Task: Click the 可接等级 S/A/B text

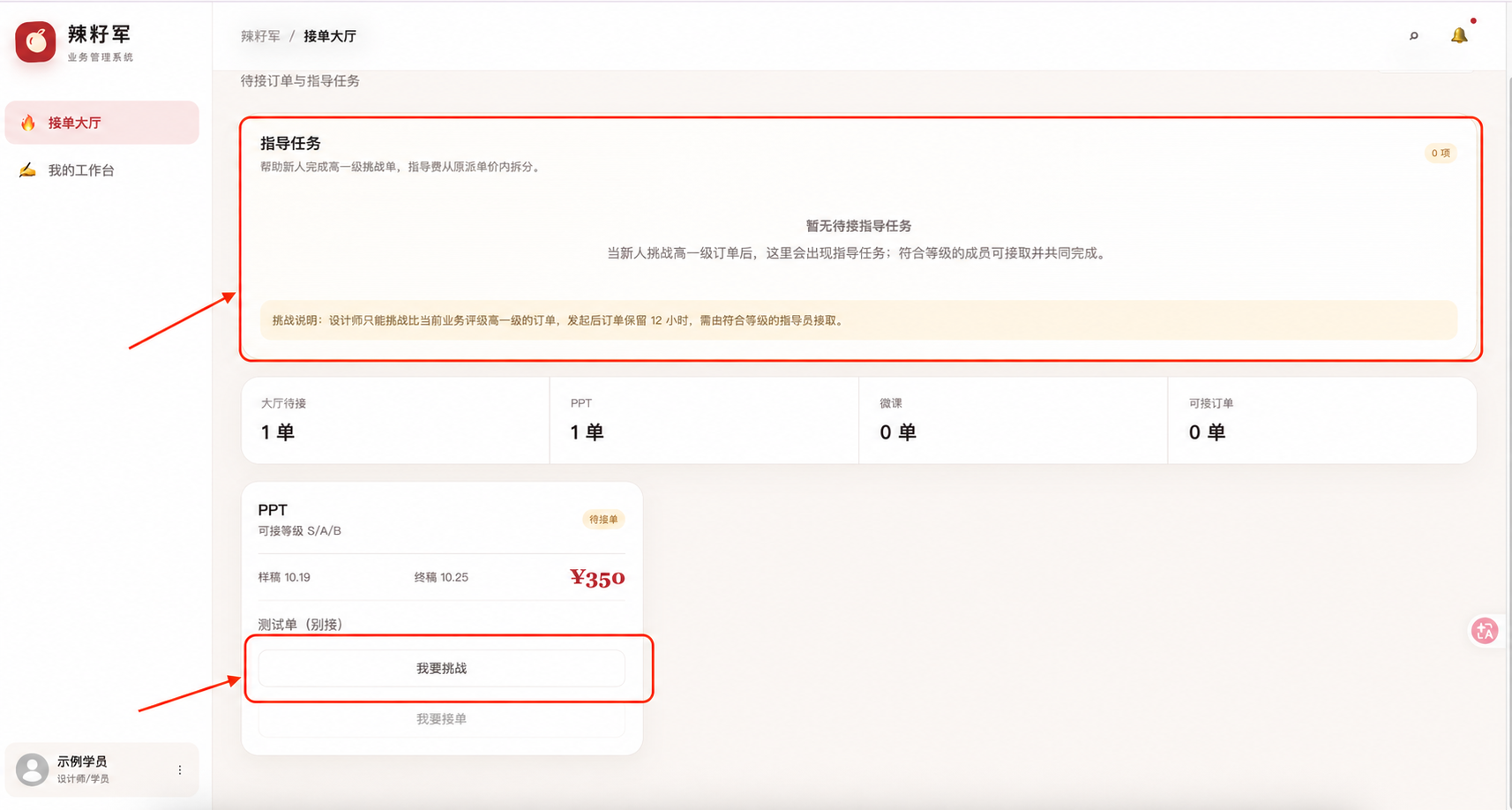Action: (x=299, y=530)
